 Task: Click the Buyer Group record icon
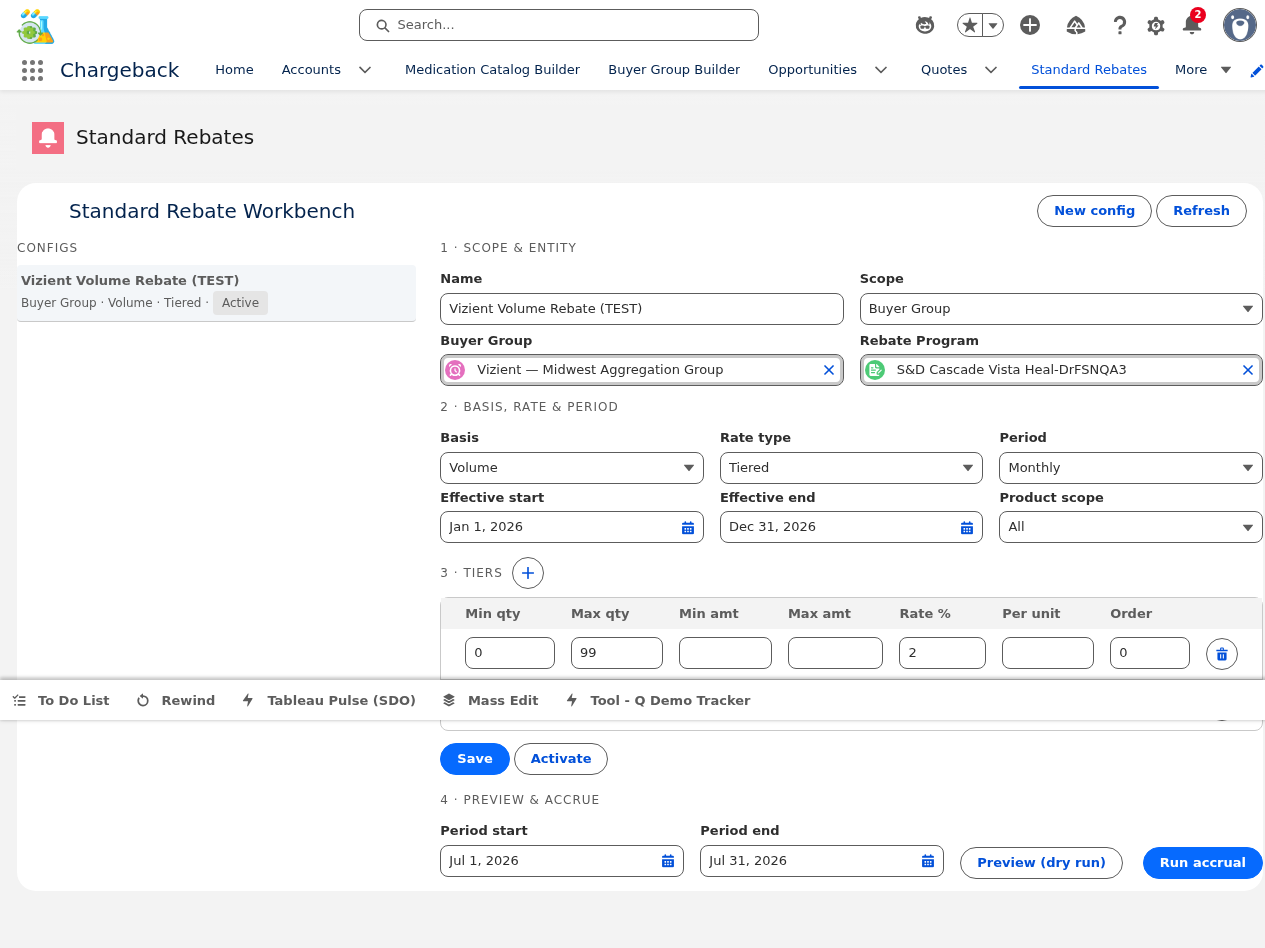pyautogui.click(x=455, y=370)
